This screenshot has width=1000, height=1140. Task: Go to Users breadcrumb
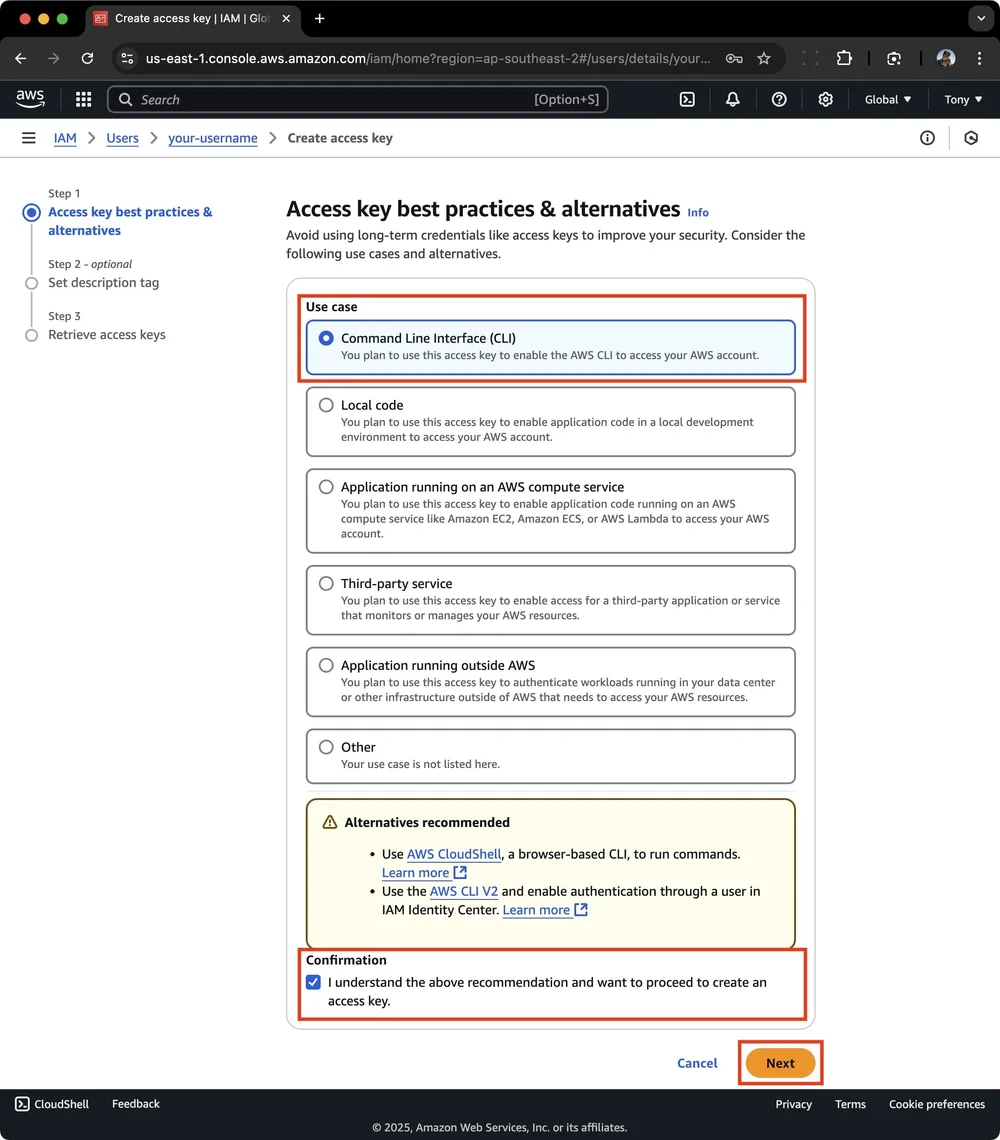[x=122, y=138]
